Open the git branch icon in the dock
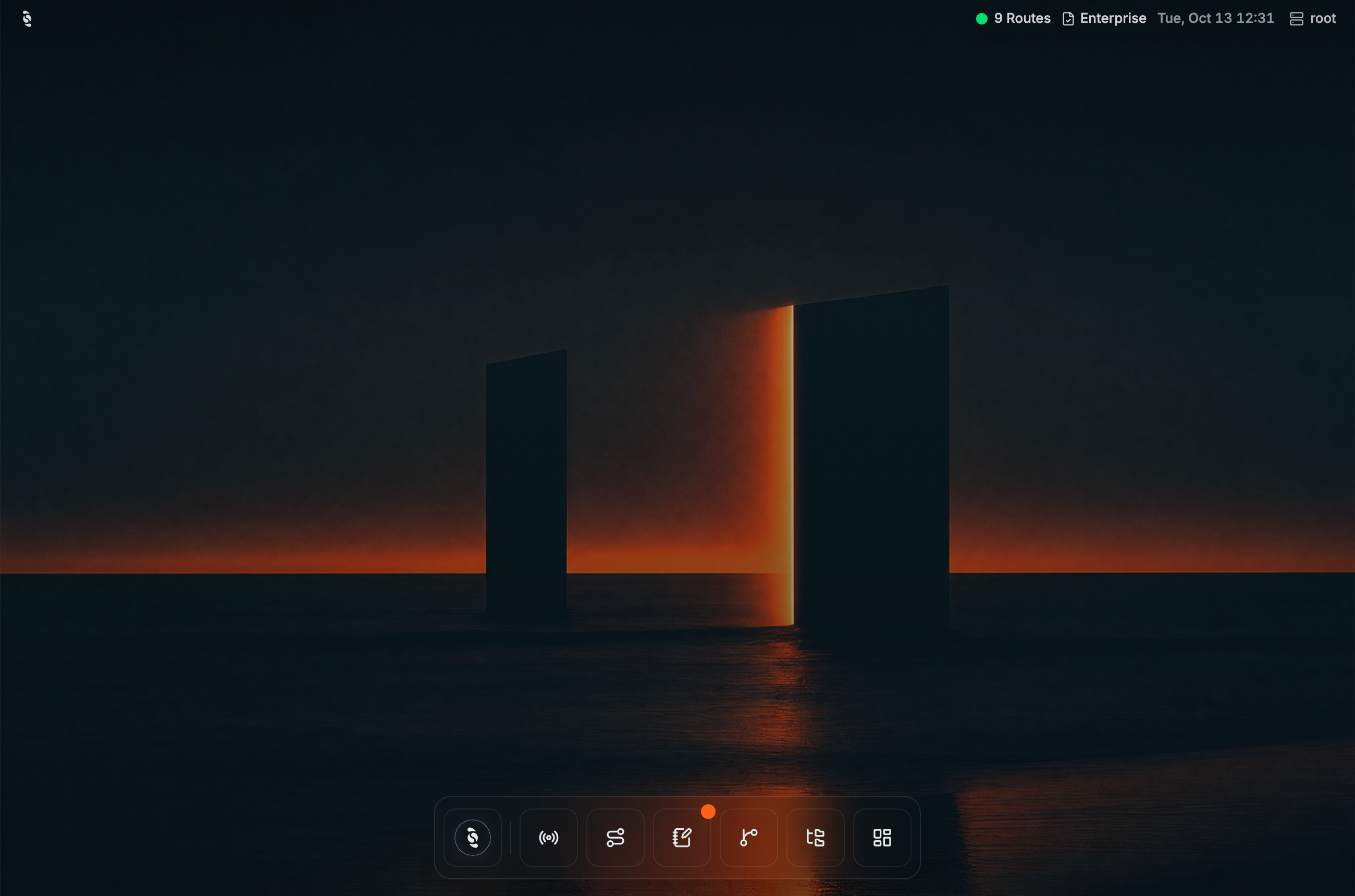Viewport: 1355px width, 896px height. (x=748, y=838)
